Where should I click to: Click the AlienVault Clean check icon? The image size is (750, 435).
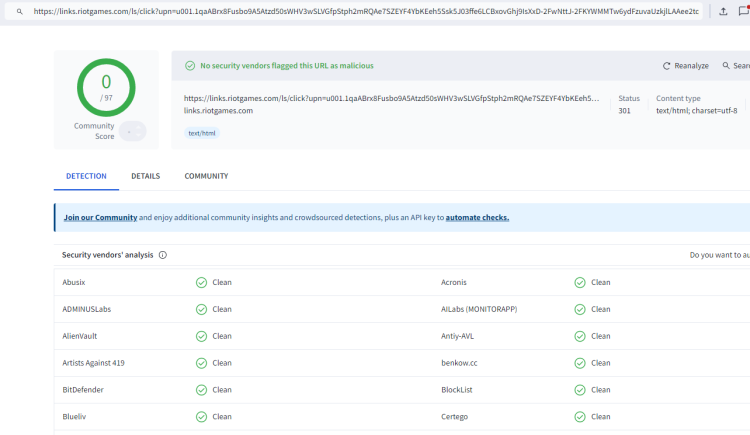tap(201, 336)
